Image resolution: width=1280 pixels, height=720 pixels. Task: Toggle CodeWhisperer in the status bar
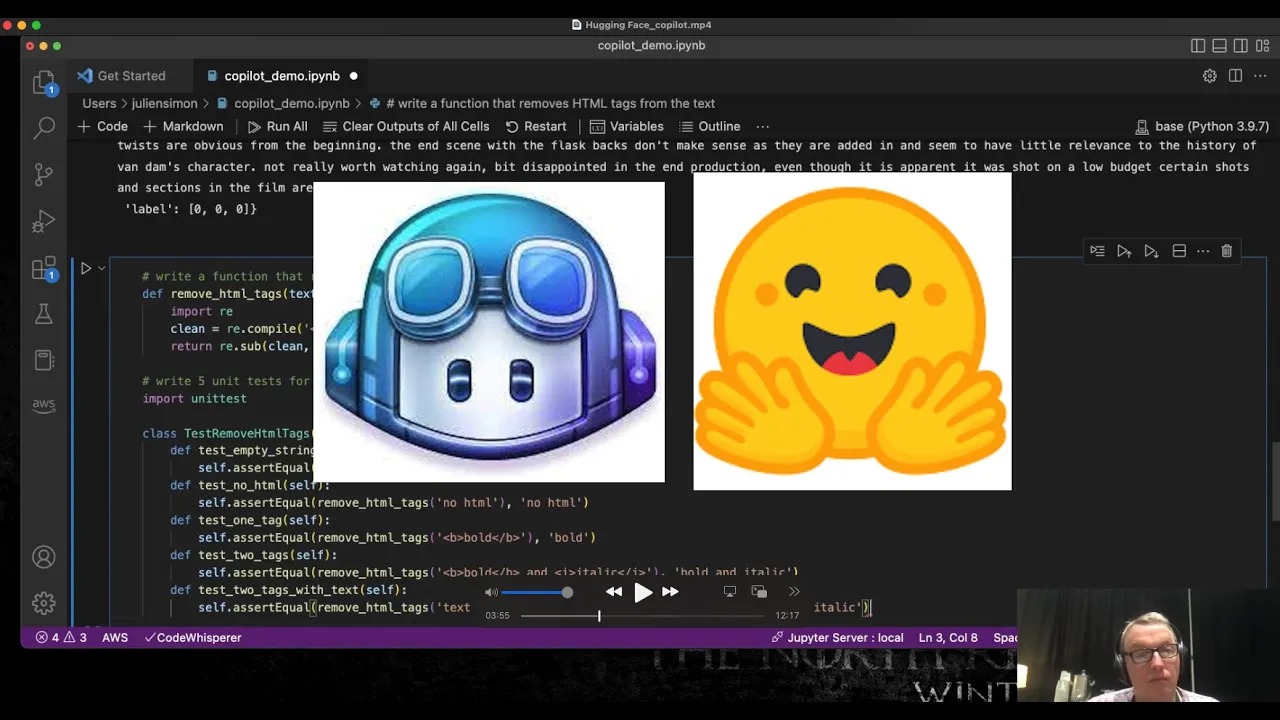pos(193,637)
